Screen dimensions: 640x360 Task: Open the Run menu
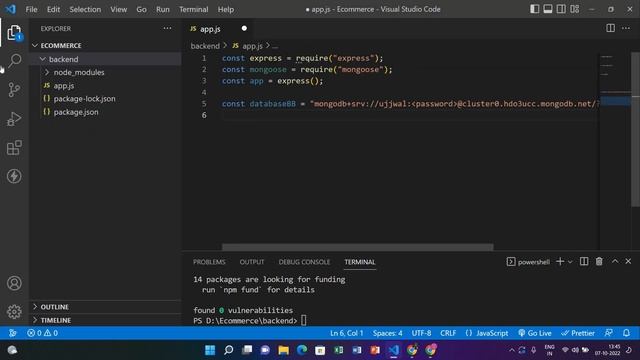tap(162, 9)
